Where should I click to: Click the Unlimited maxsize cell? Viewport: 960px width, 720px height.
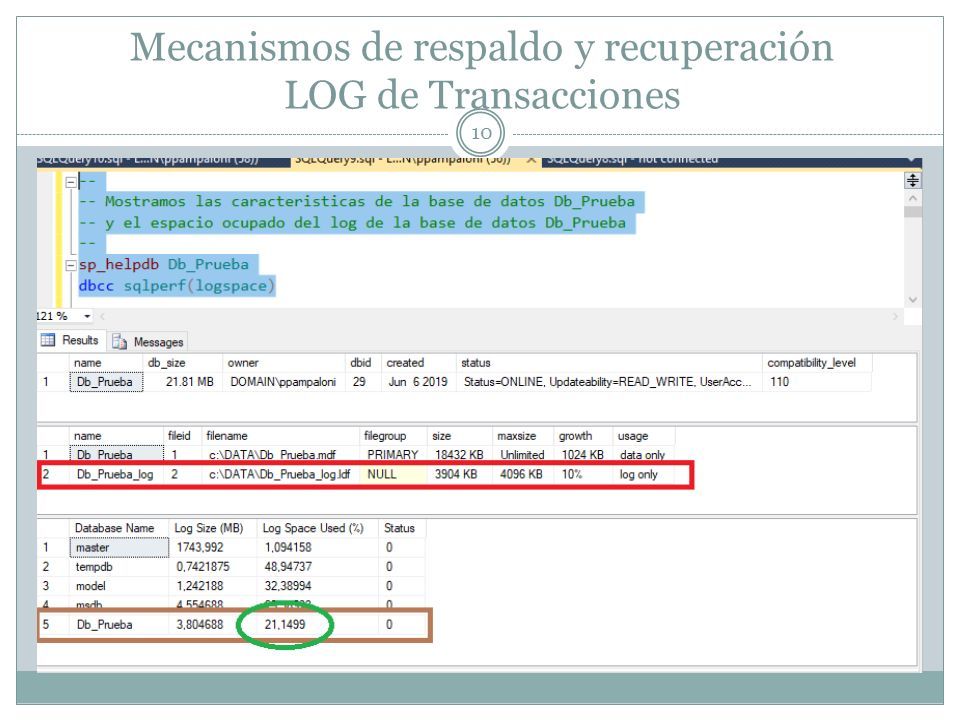522,455
